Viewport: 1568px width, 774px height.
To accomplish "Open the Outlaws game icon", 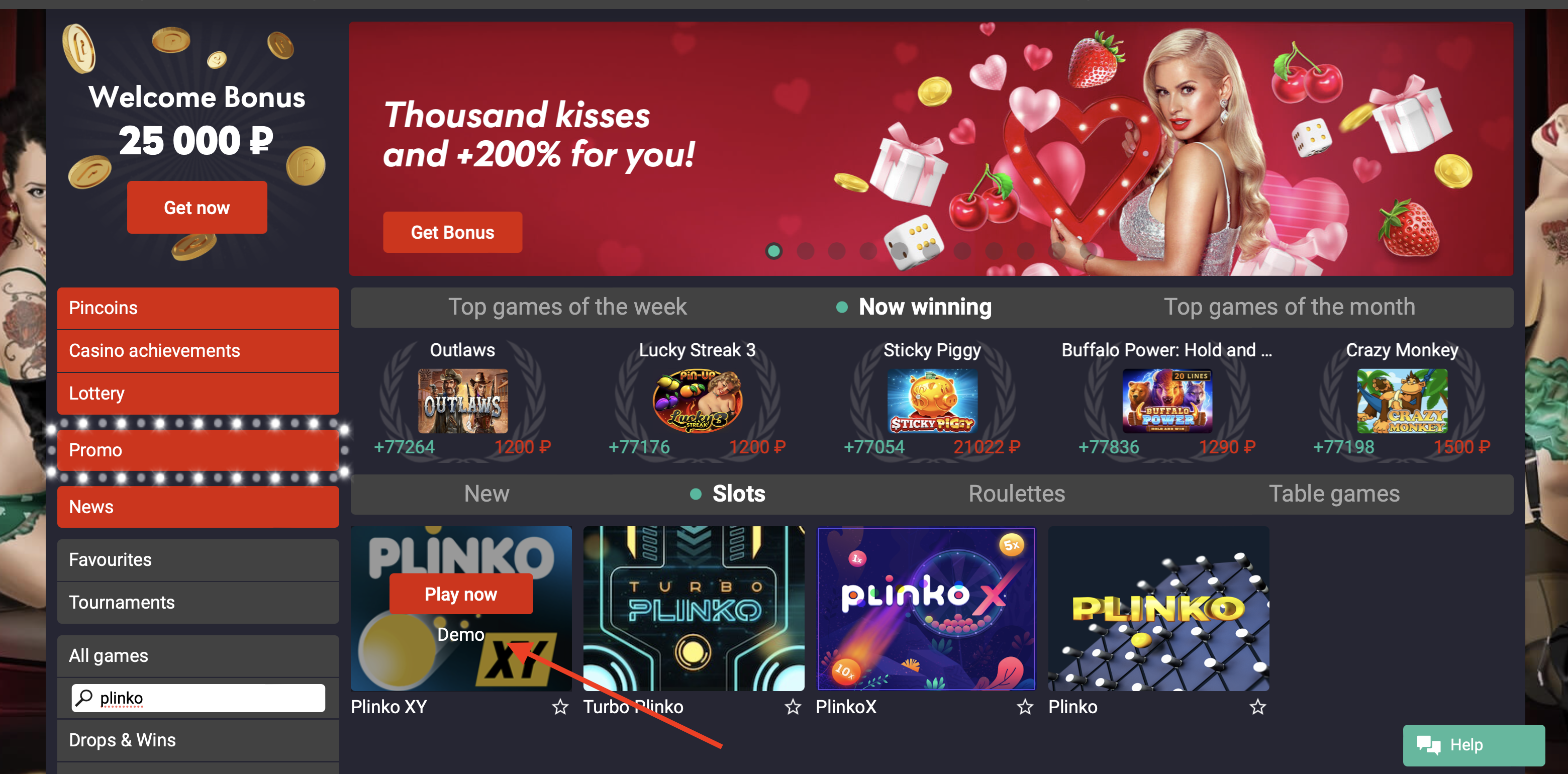I will [462, 401].
